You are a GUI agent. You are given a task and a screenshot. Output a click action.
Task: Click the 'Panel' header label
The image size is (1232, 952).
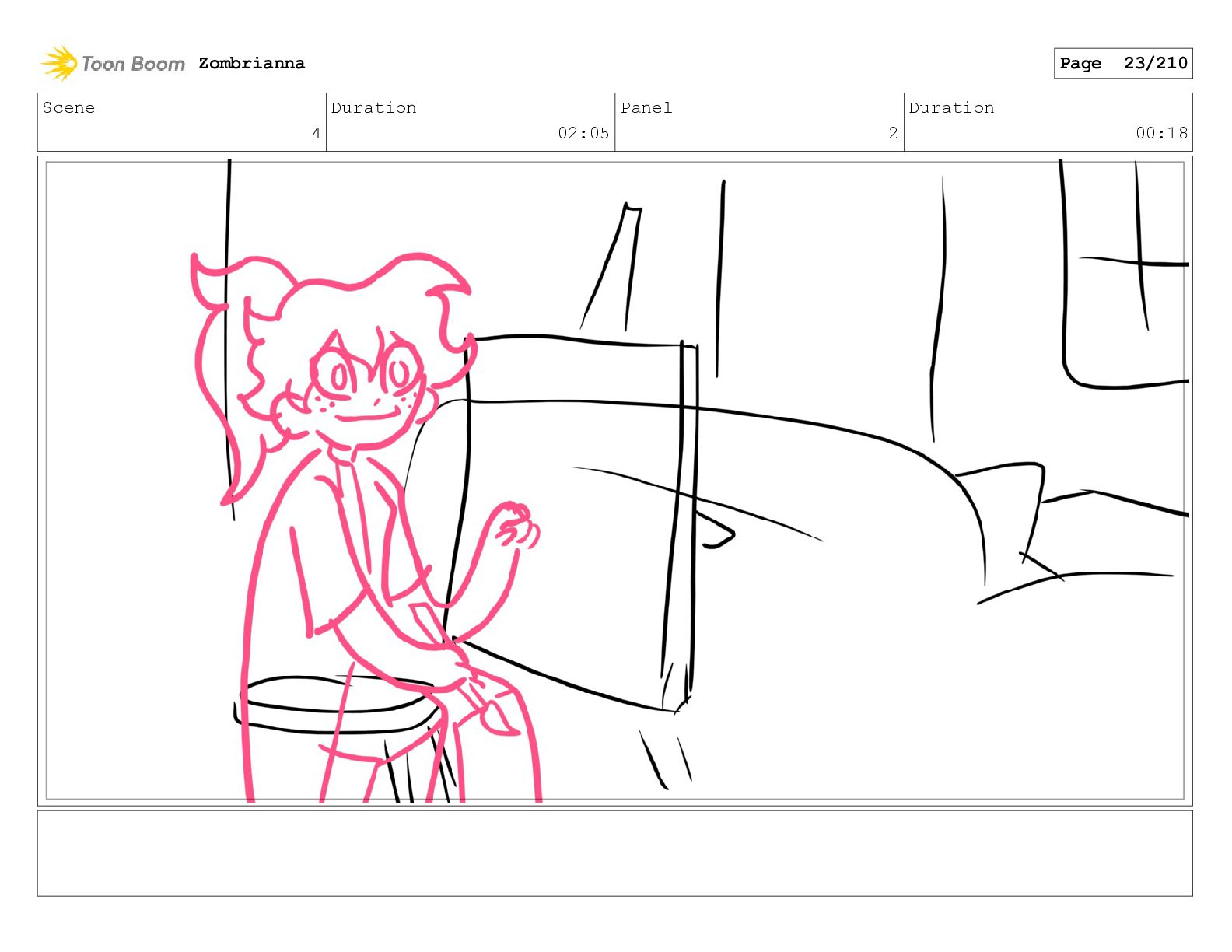click(x=646, y=107)
